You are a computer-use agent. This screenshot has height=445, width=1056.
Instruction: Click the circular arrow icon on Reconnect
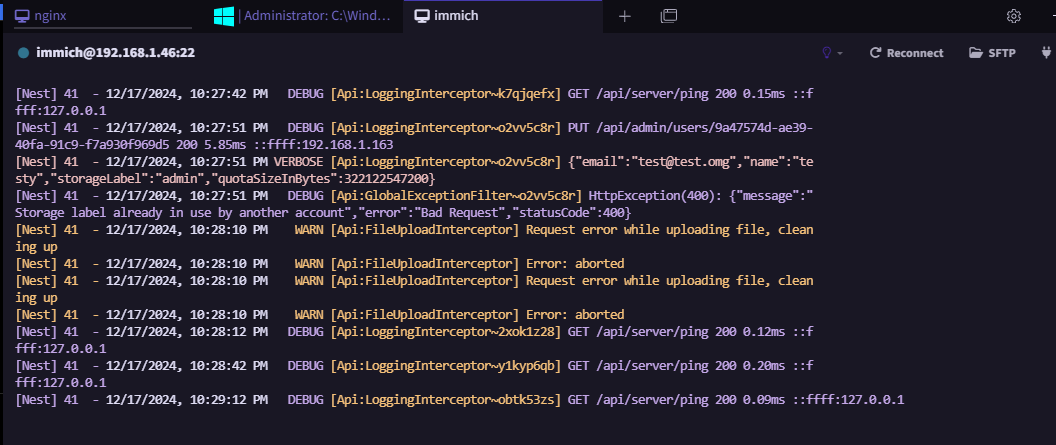coord(875,53)
